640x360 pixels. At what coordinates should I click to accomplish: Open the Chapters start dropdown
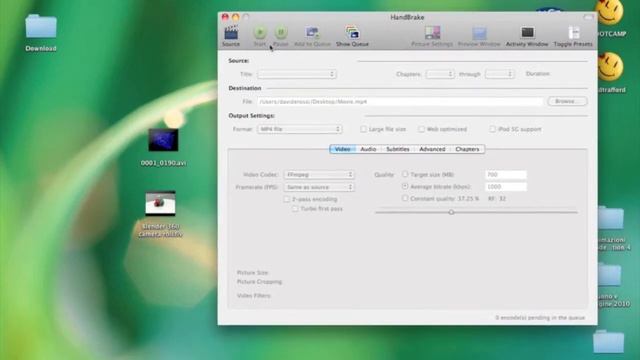coord(440,74)
